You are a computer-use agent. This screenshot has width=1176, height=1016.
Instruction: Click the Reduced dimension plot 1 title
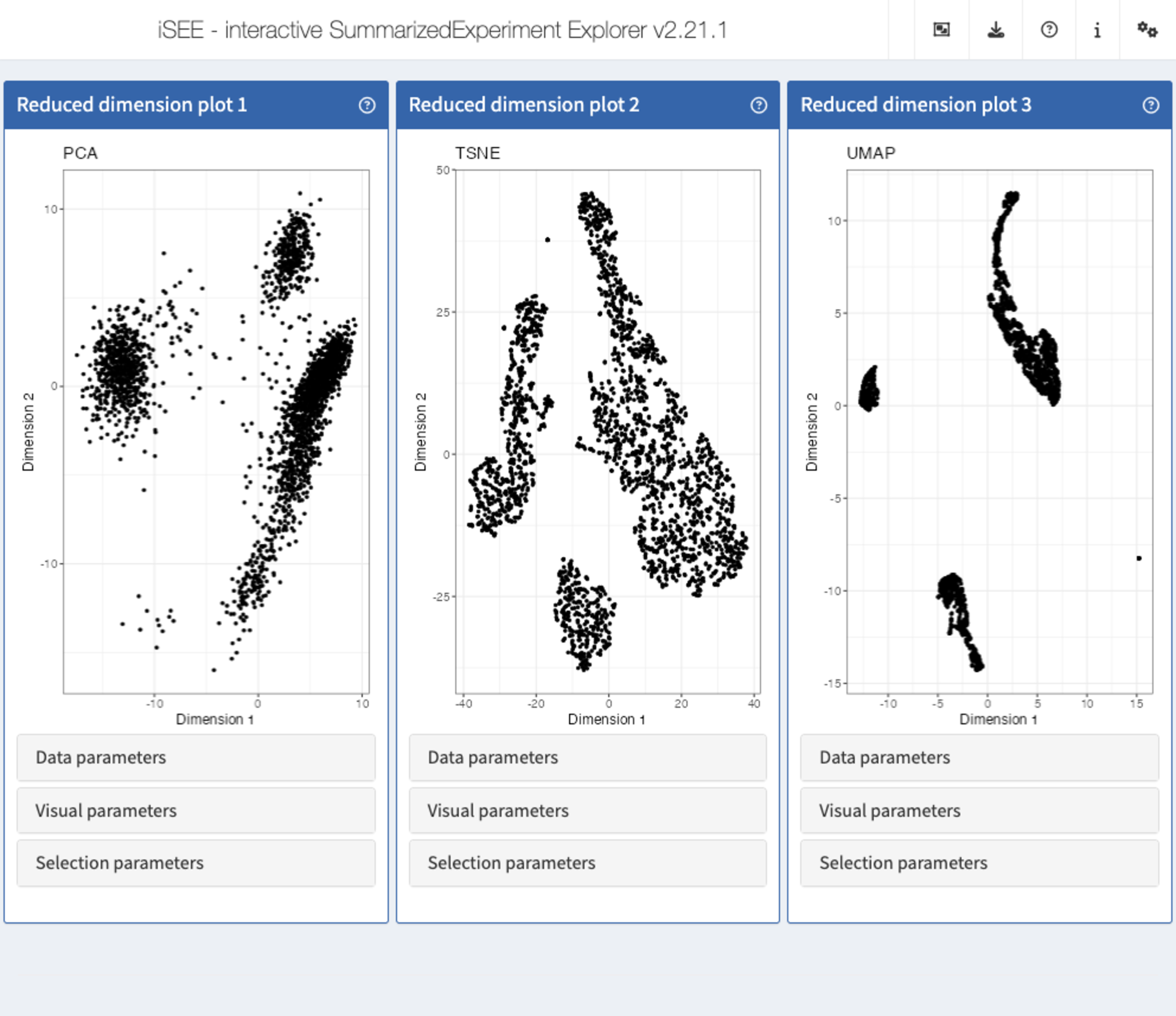click(x=132, y=105)
